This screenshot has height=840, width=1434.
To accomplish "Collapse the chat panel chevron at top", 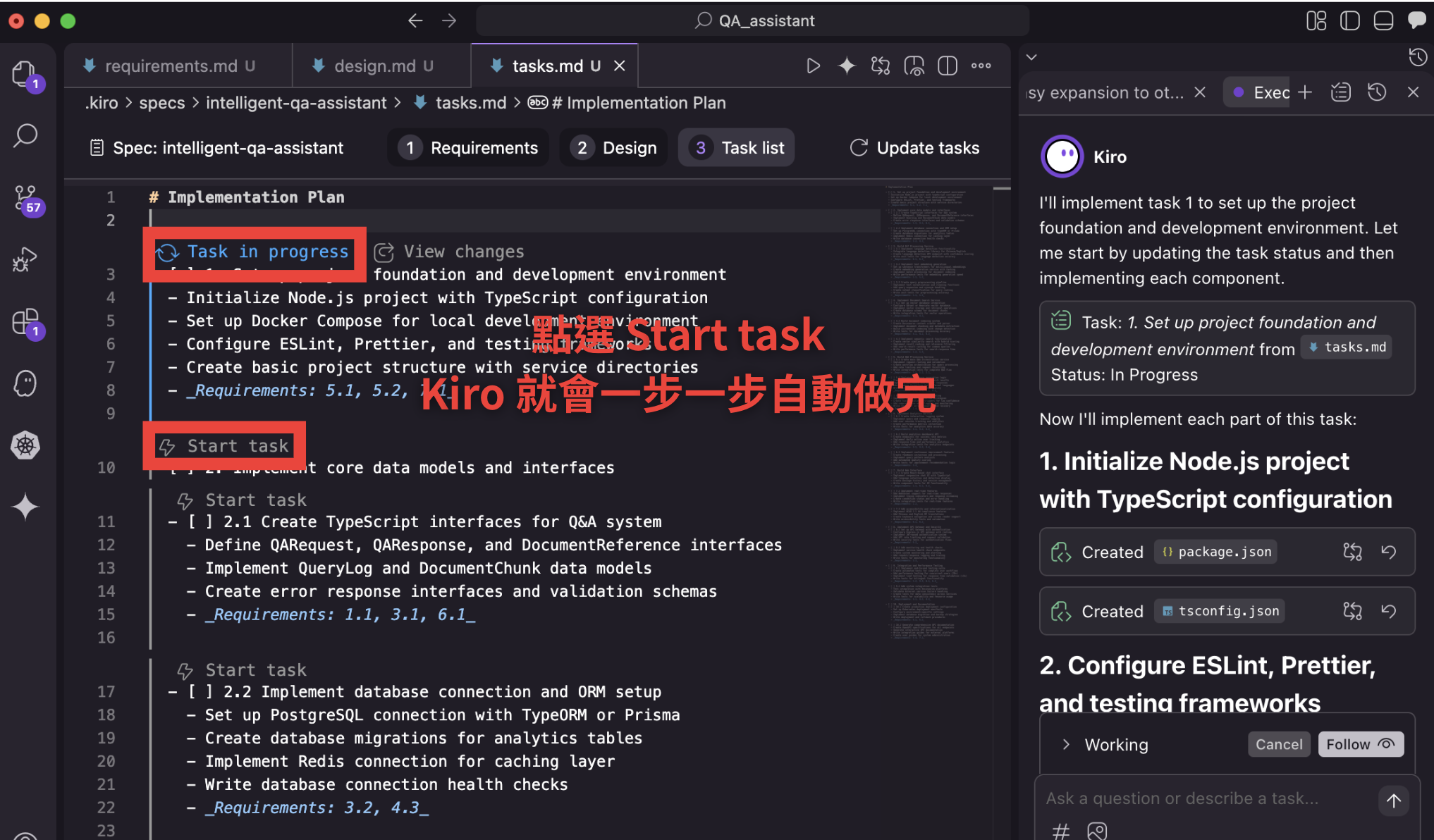I will [1031, 57].
